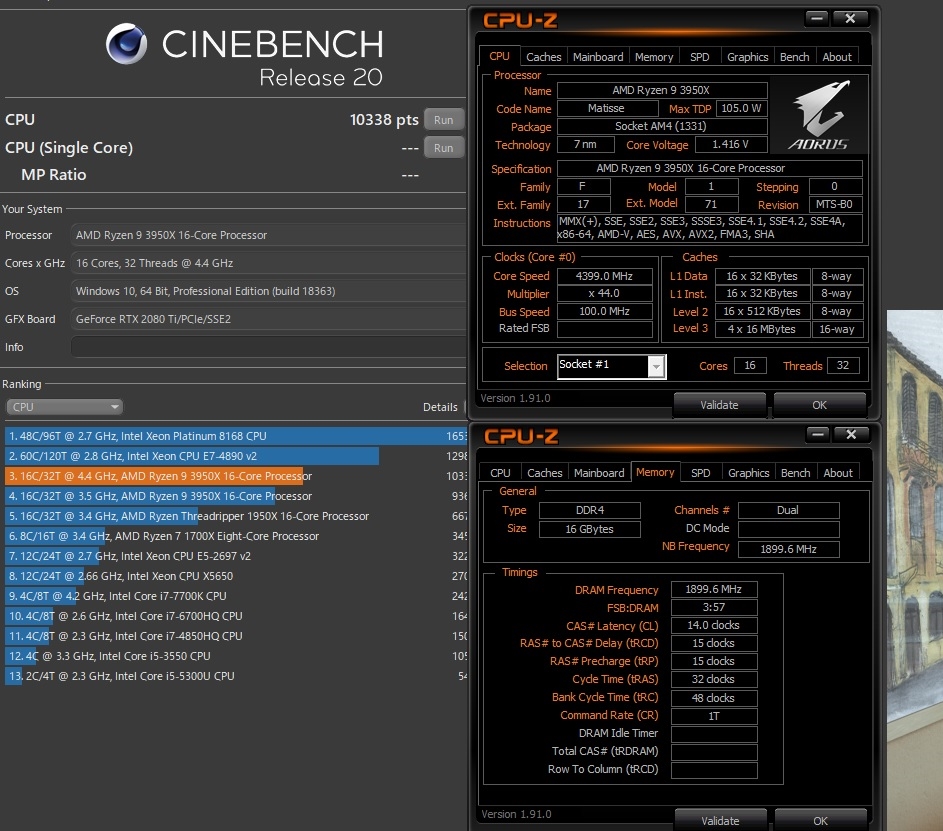The image size is (943, 831).
Task: Open About tab in top CPU-Z window
Action: [x=837, y=57]
